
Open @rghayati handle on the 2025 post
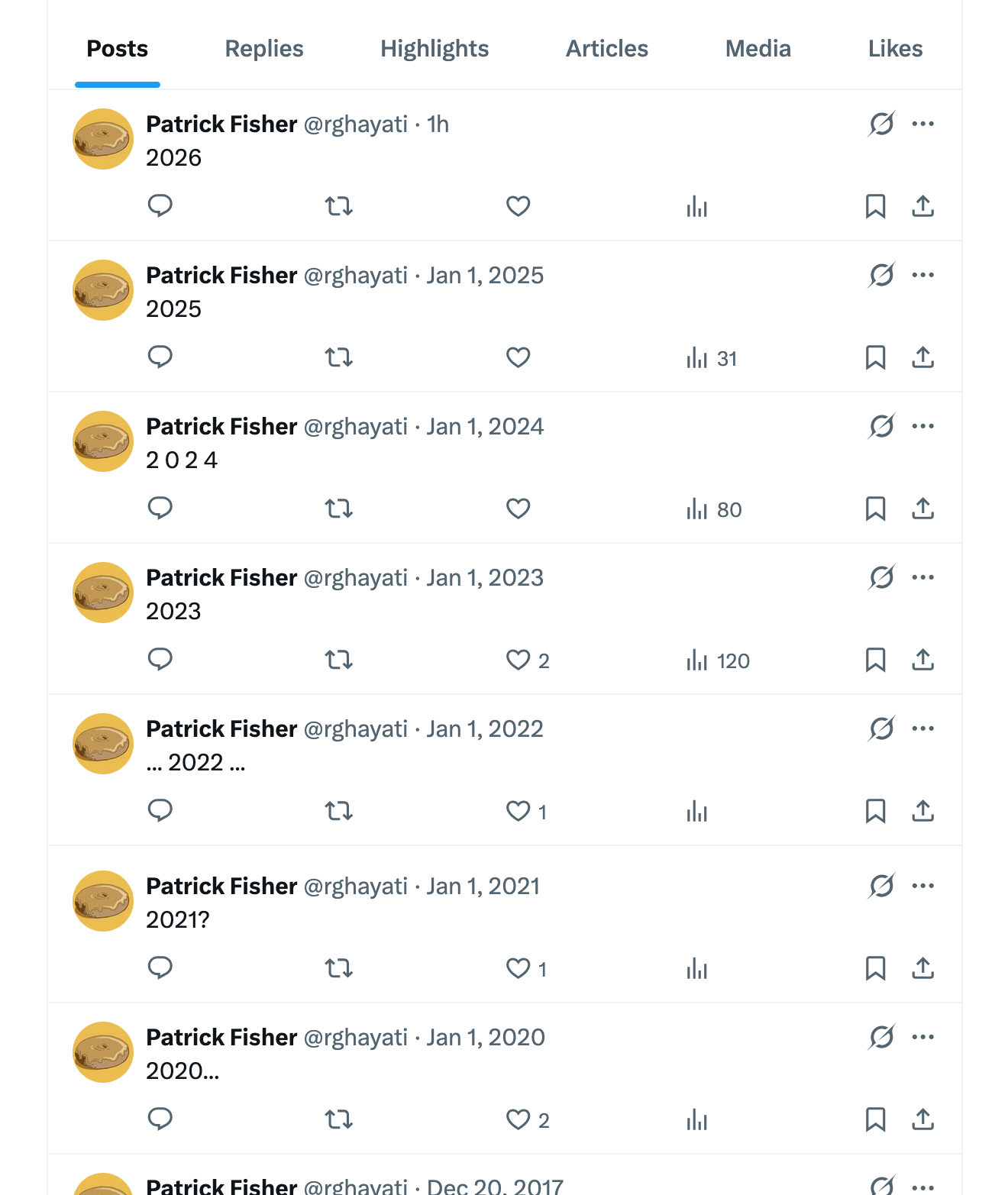pyautogui.click(x=356, y=276)
